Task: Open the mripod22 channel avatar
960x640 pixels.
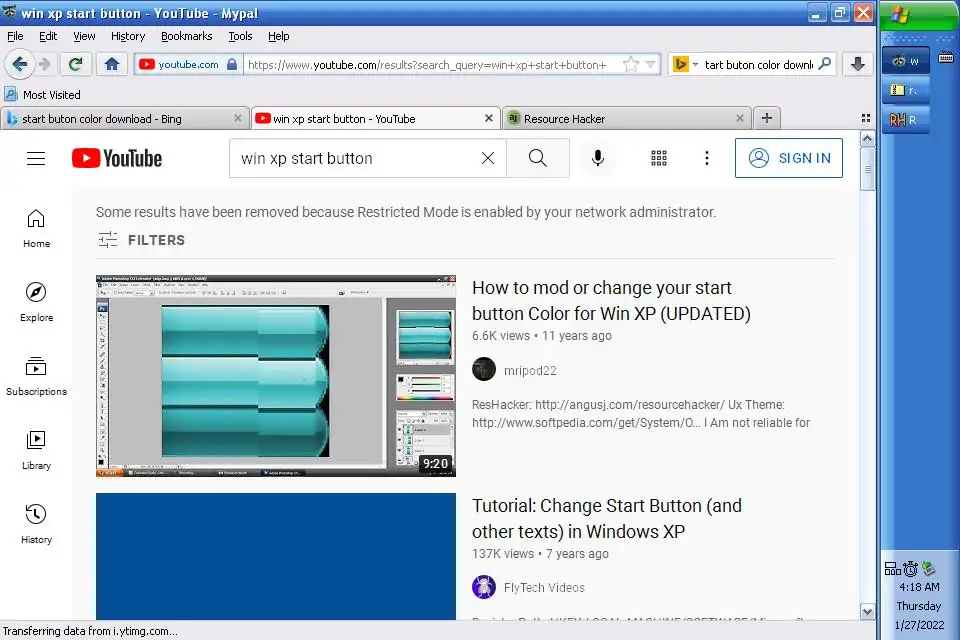Action: (484, 369)
